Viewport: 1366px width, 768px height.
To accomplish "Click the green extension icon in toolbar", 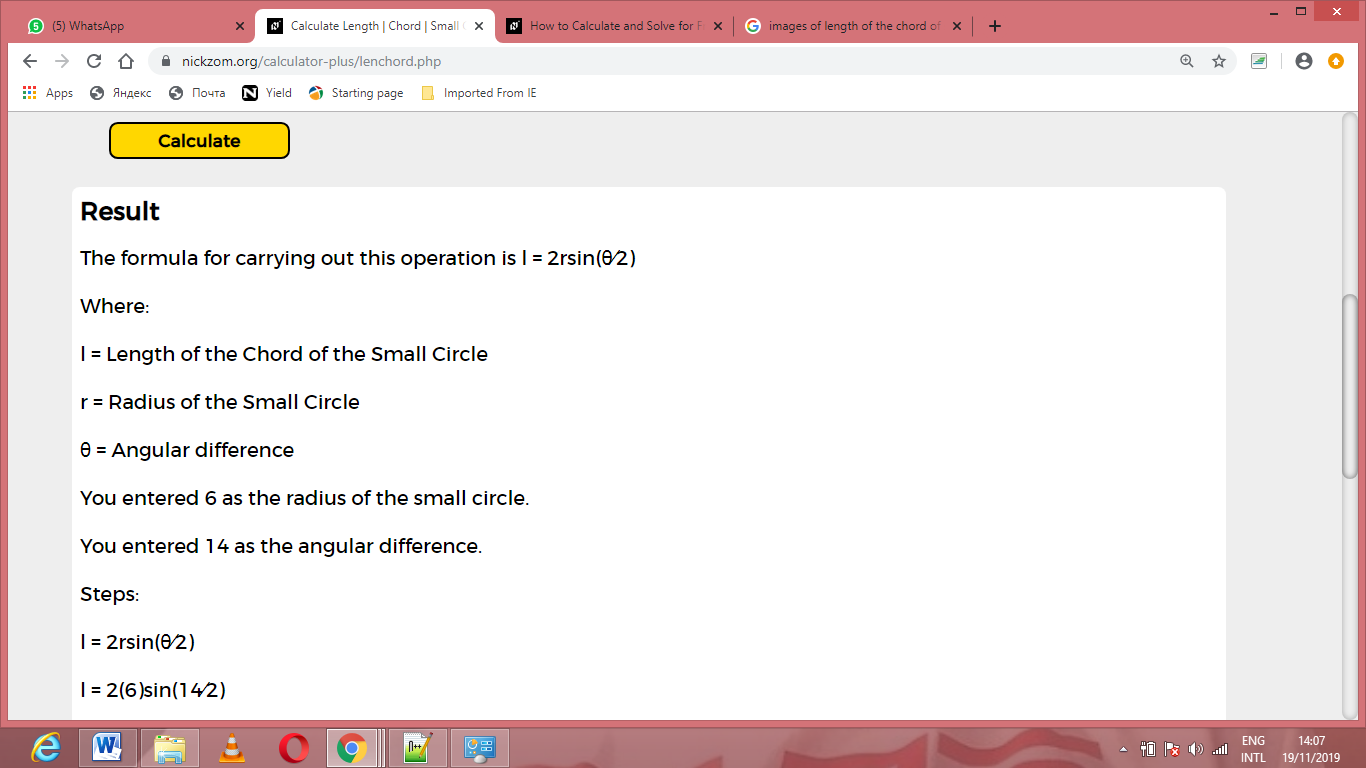I will tap(1259, 61).
